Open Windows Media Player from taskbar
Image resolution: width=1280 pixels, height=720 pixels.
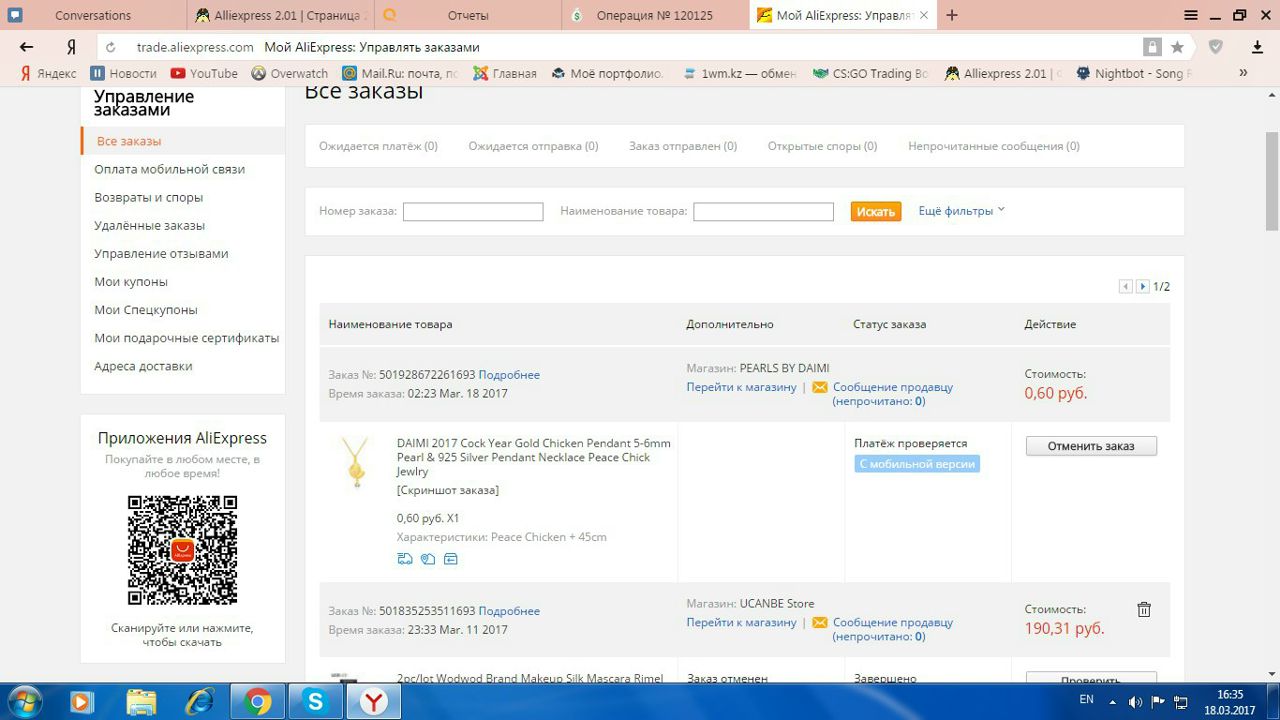tap(81, 702)
